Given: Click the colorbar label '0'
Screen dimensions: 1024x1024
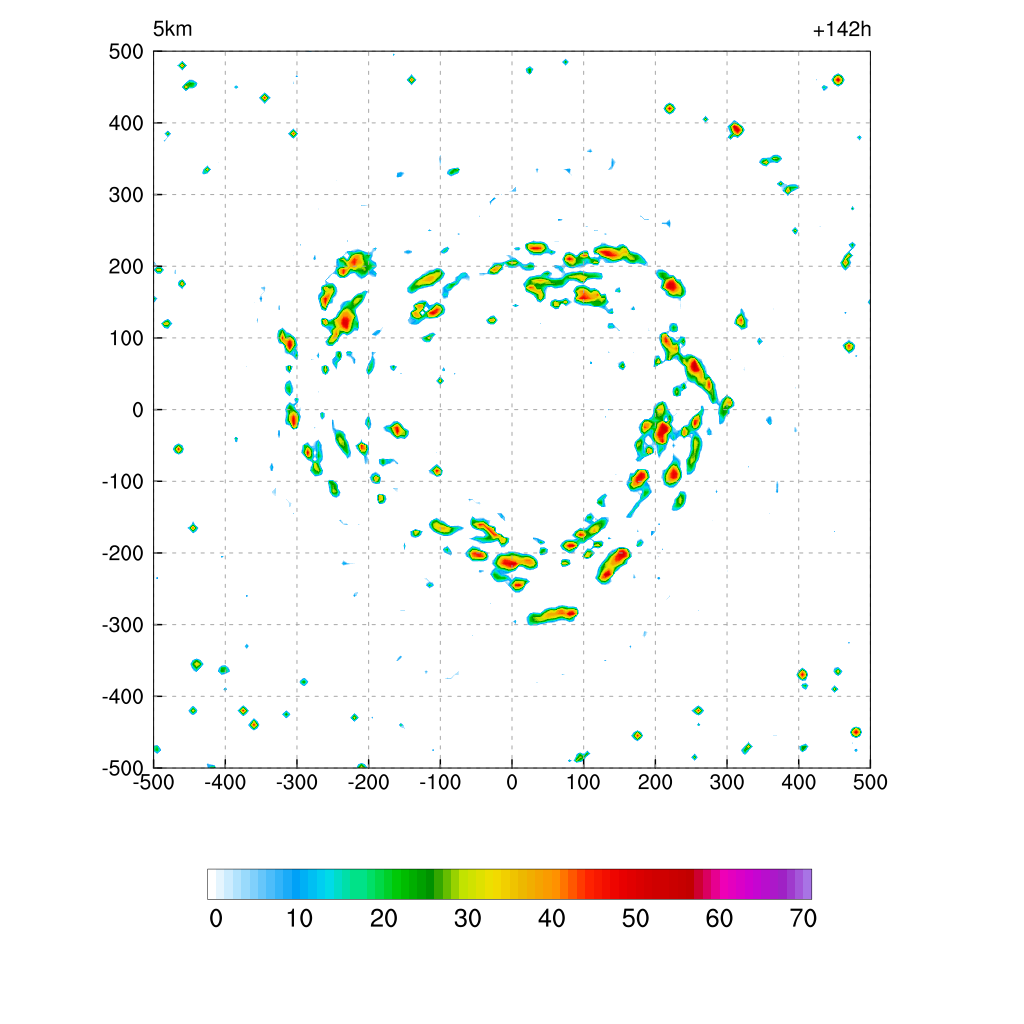Looking at the screenshot, I should tap(216, 919).
